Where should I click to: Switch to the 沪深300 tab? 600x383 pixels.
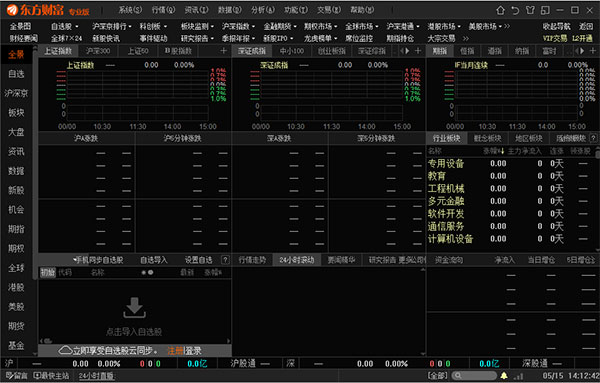[x=98, y=51]
